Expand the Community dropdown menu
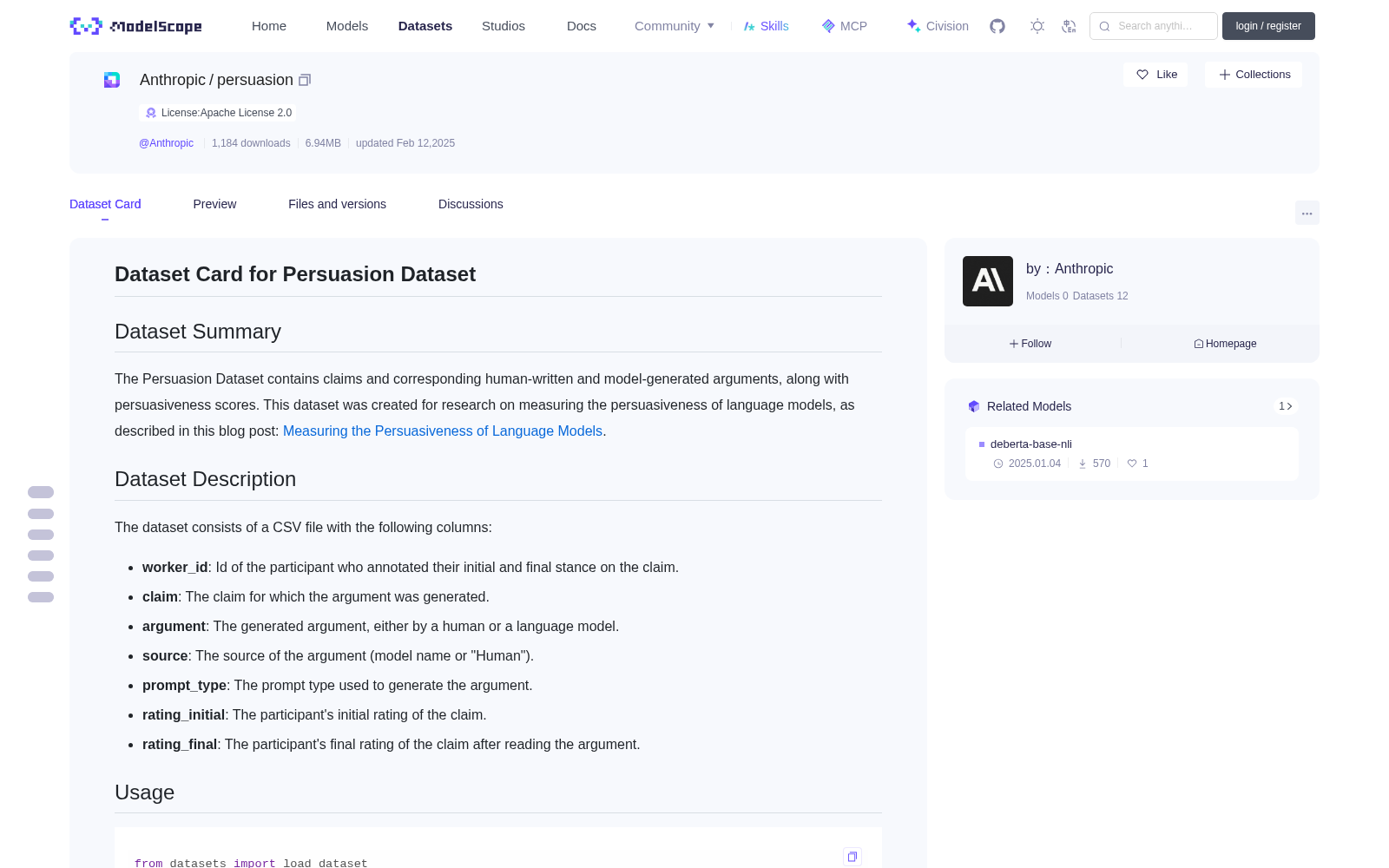 (675, 26)
